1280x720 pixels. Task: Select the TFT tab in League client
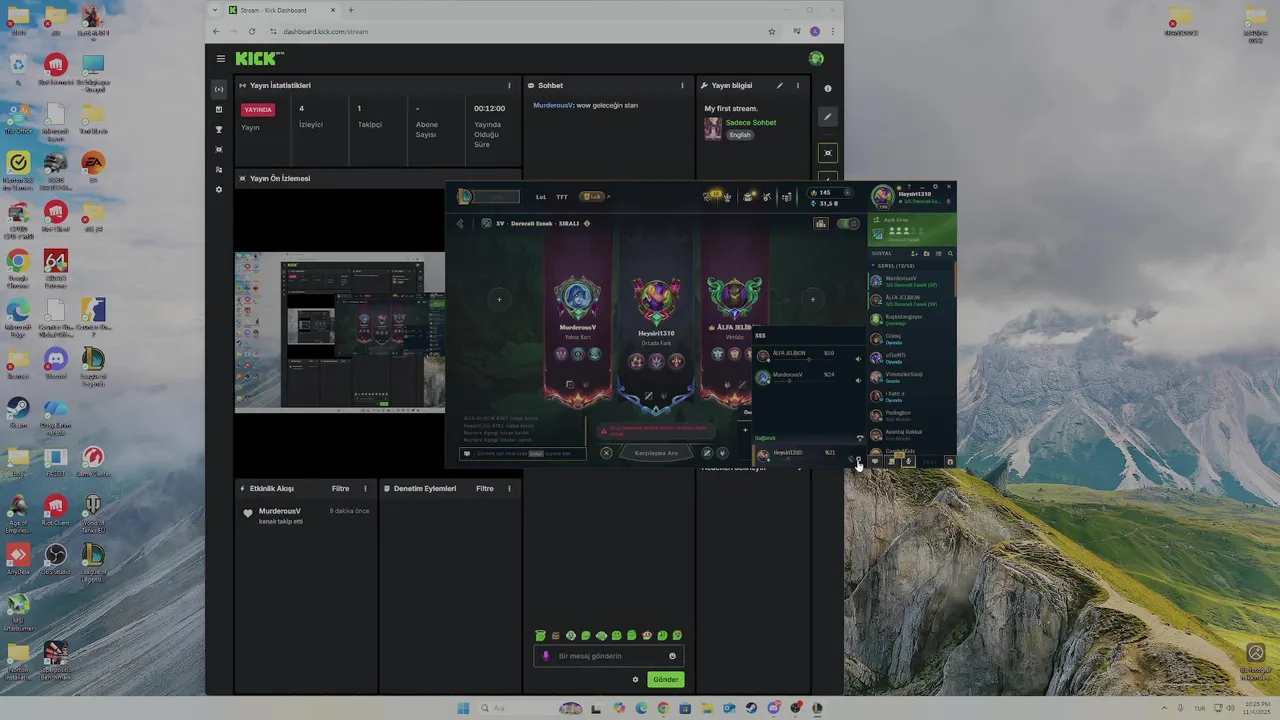point(562,197)
